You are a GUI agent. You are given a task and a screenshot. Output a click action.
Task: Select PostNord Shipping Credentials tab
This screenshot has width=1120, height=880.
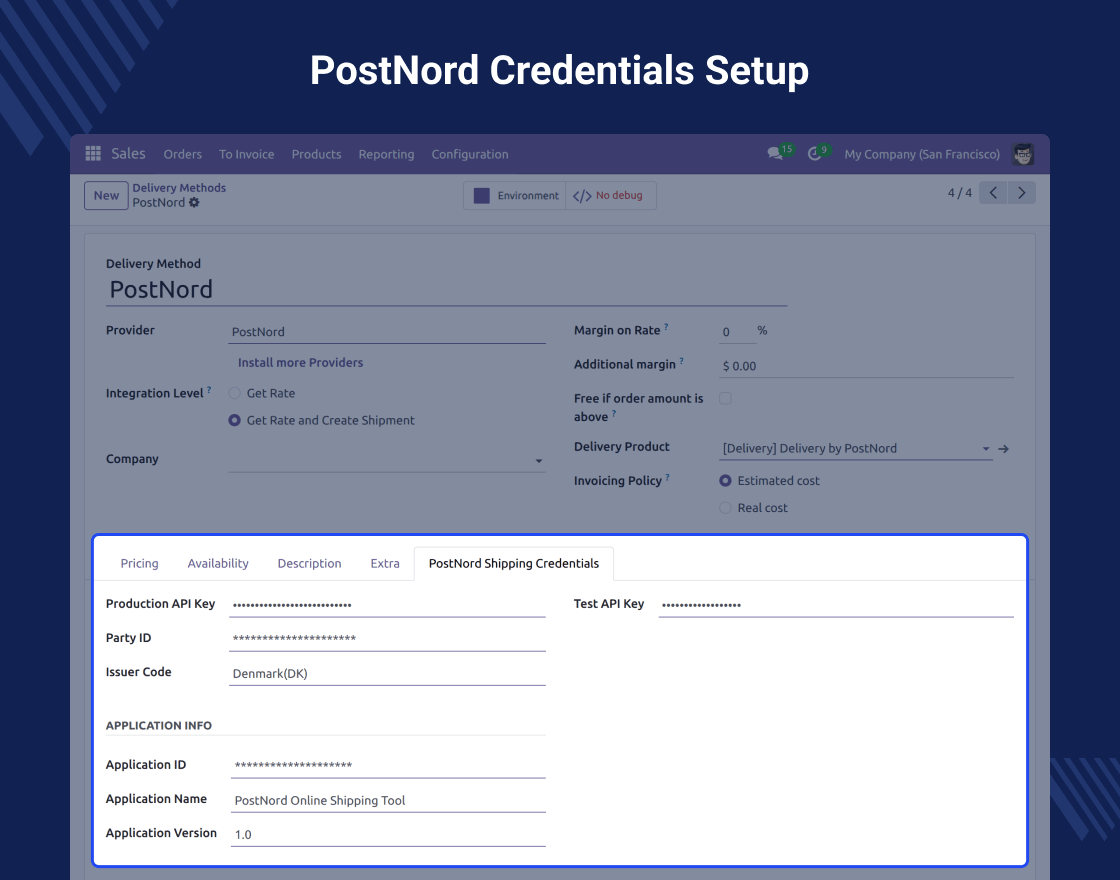pos(514,564)
